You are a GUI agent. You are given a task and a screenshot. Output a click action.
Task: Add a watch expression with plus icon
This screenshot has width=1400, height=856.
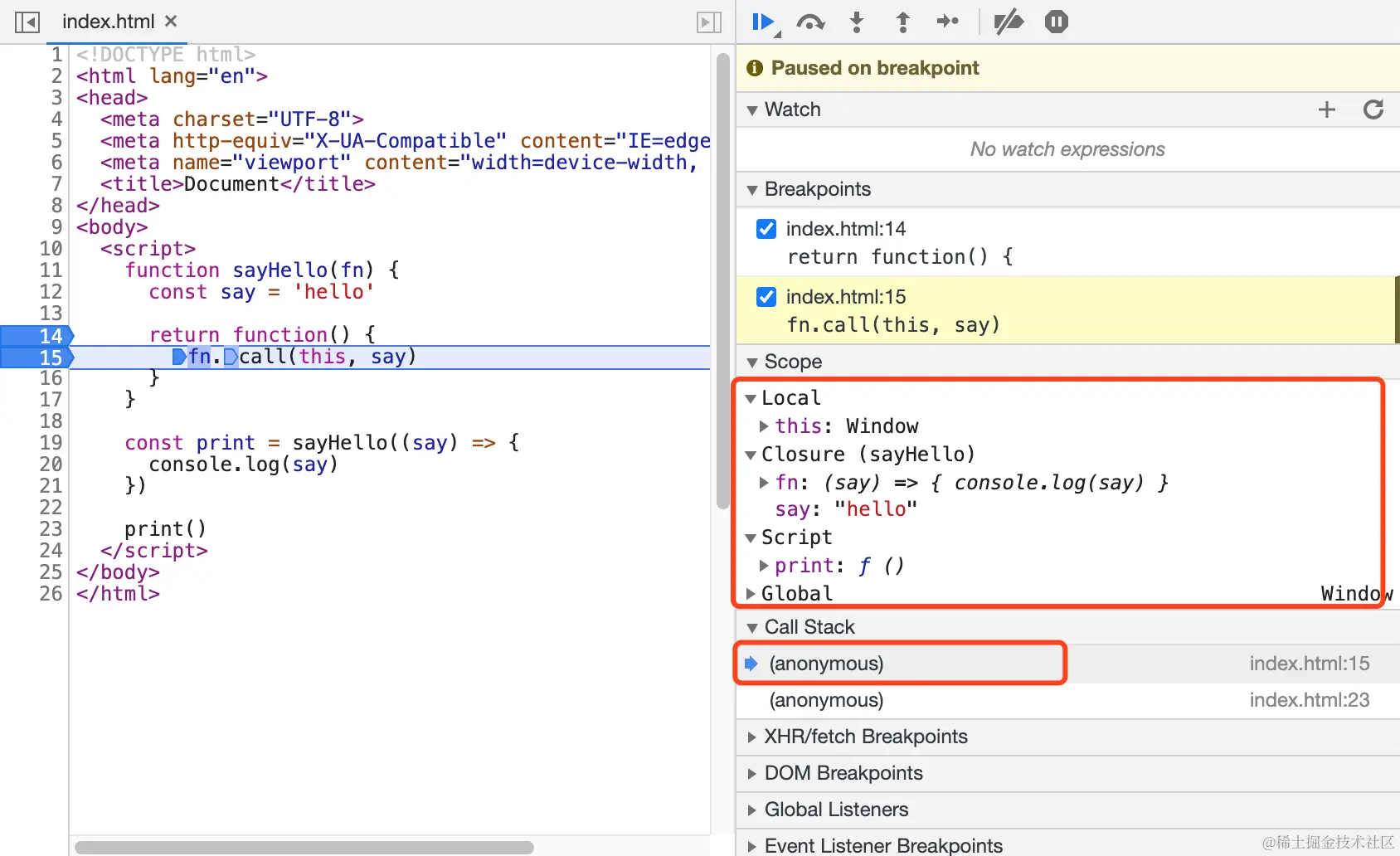pos(1327,109)
